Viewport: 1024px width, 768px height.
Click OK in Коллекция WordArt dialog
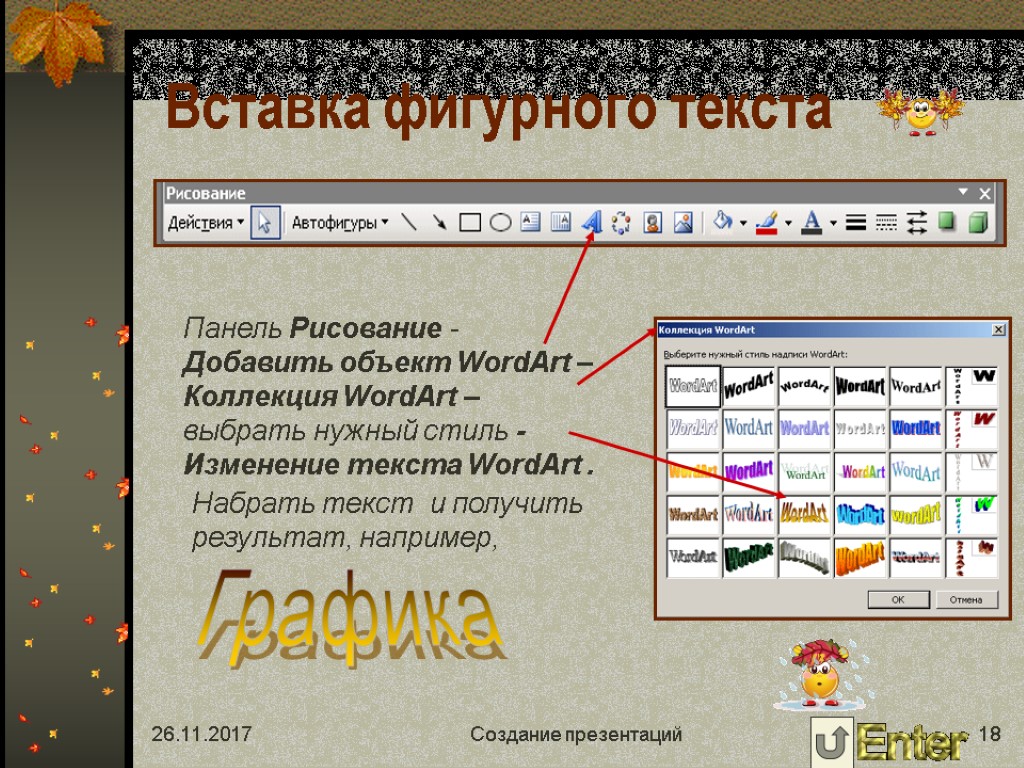pyautogui.click(x=899, y=600)
